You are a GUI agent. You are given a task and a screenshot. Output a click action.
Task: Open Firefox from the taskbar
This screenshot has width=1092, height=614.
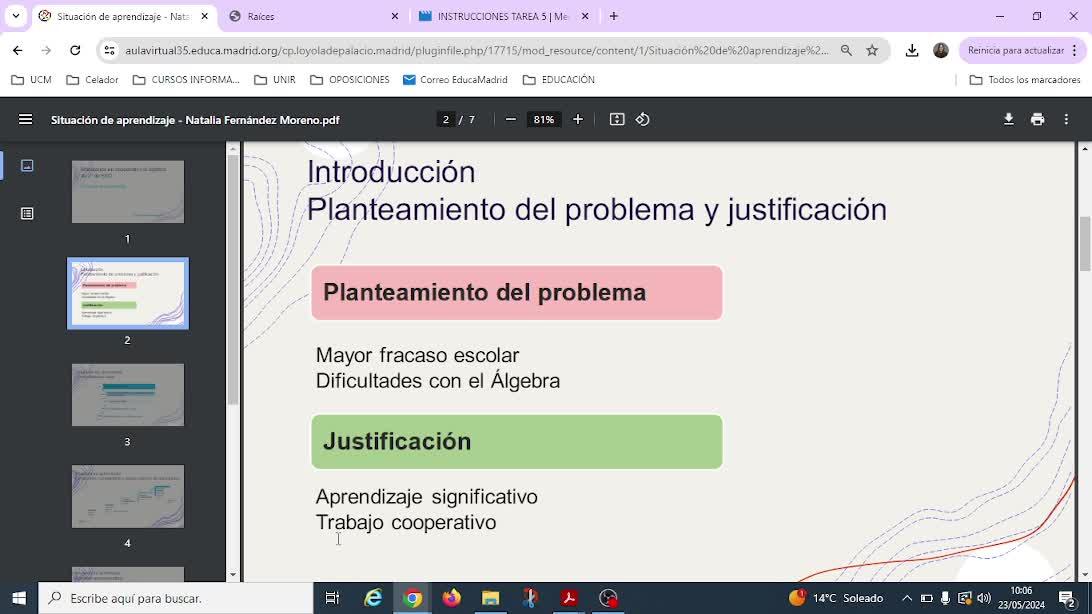pyautogui.click(x=451, y=598)
